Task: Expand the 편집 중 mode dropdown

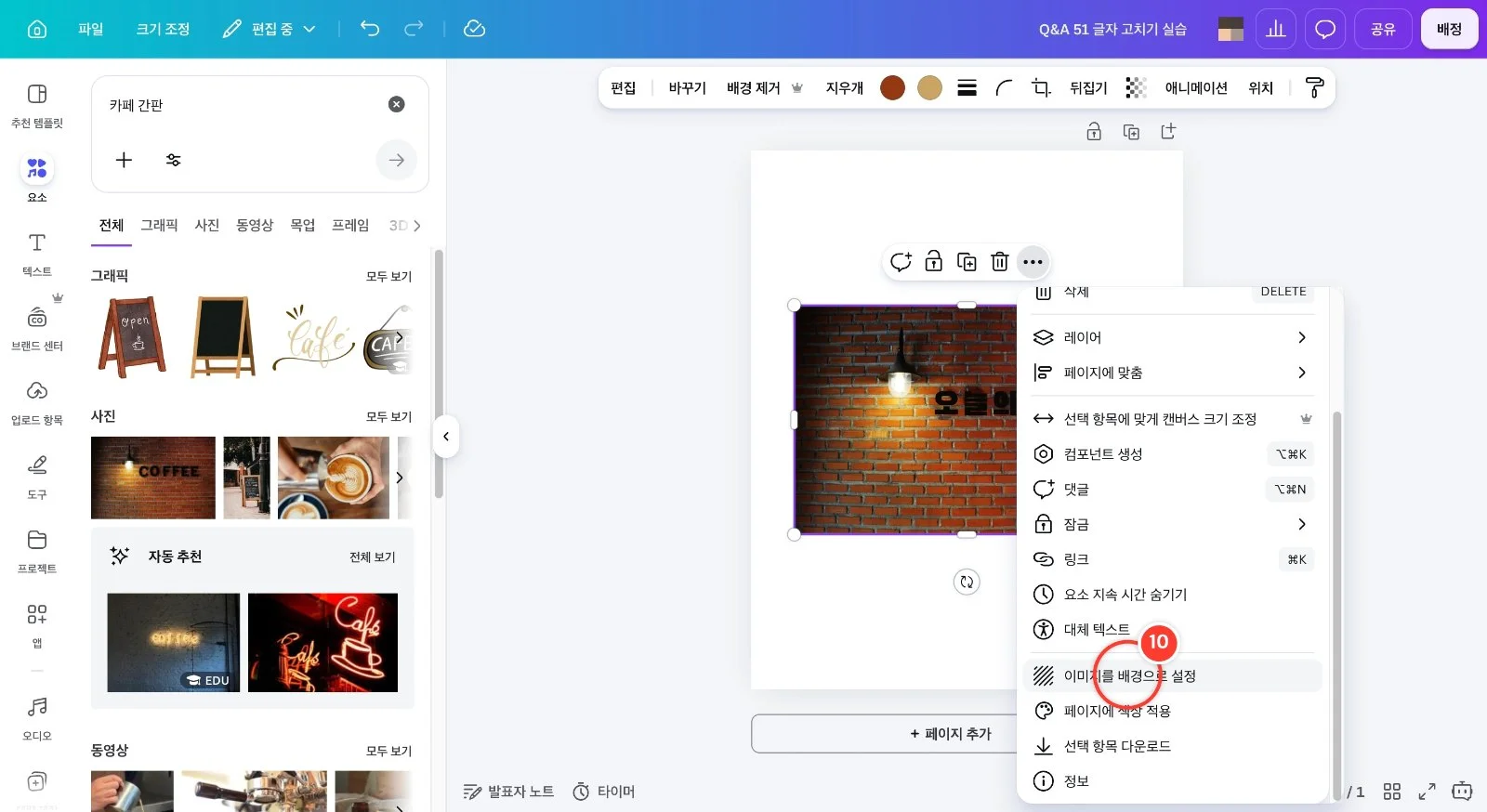Action: (270, 29)
